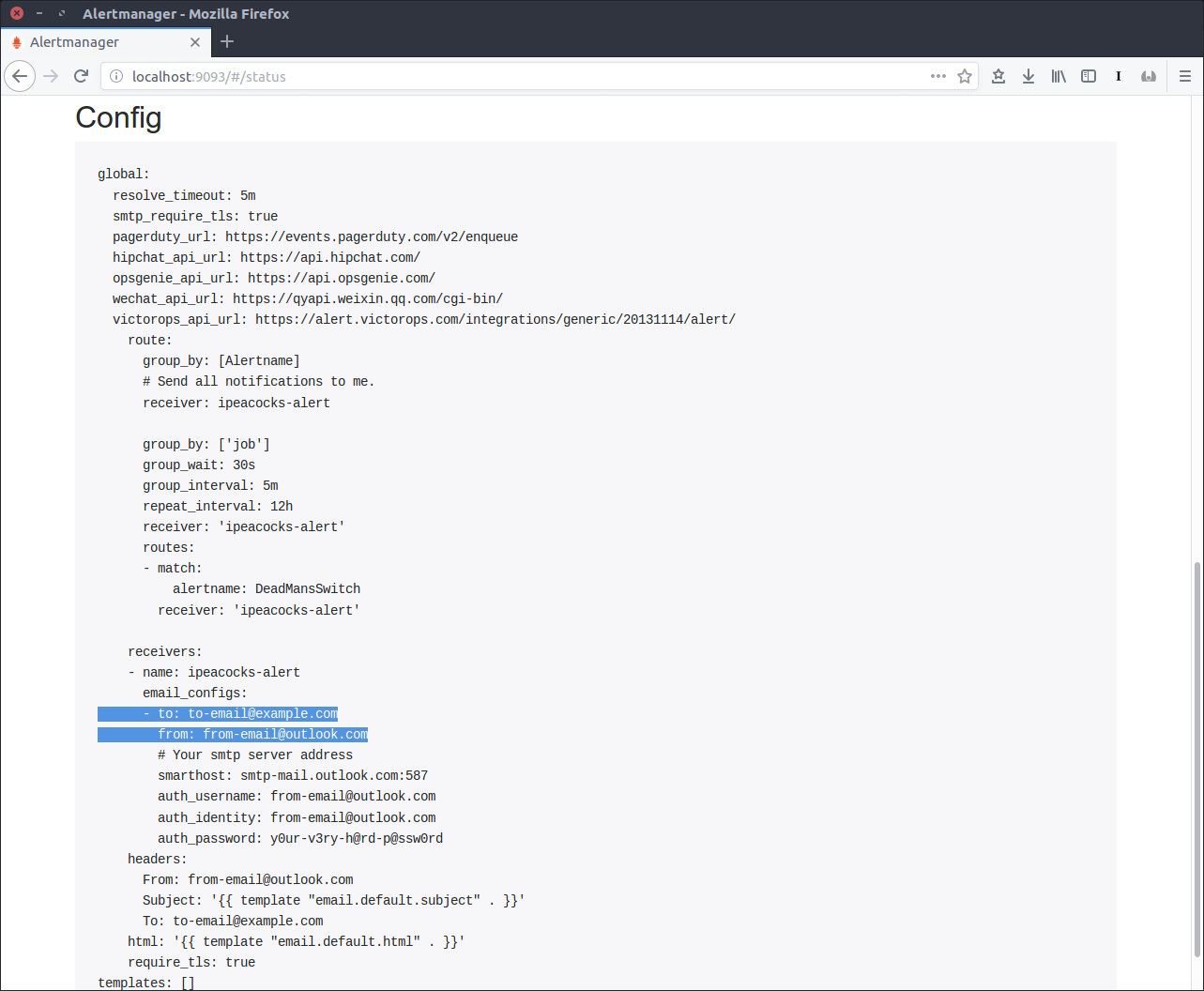The height and width of the screenshot is (991, 1204).
Task: Reload the Alertmanager status page
Action: tap(82, 76)
